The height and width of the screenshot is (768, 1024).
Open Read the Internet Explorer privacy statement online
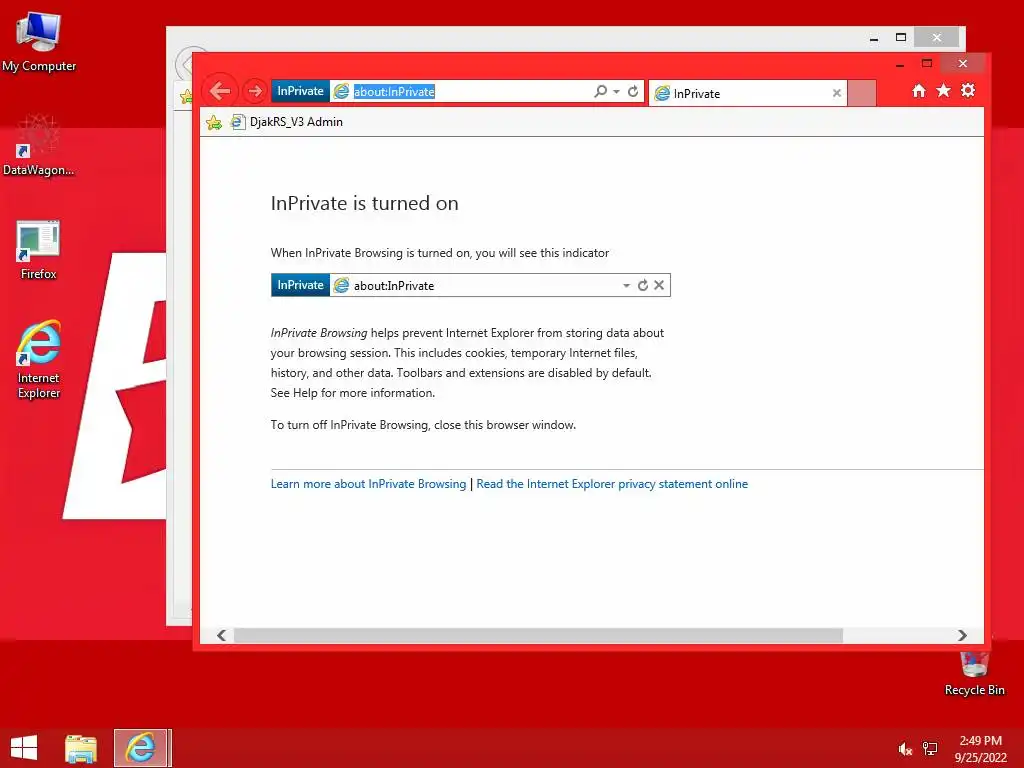point(612,484)
